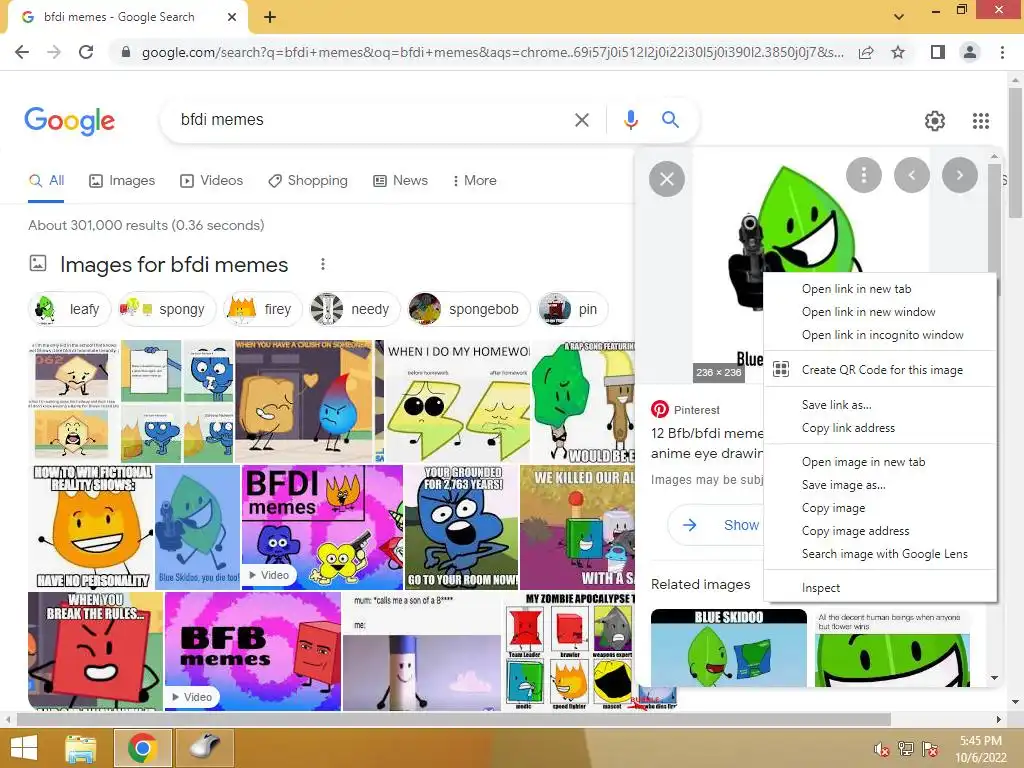Filter images by the spongebob chip
1024x768 pixels.
[468, 309]
